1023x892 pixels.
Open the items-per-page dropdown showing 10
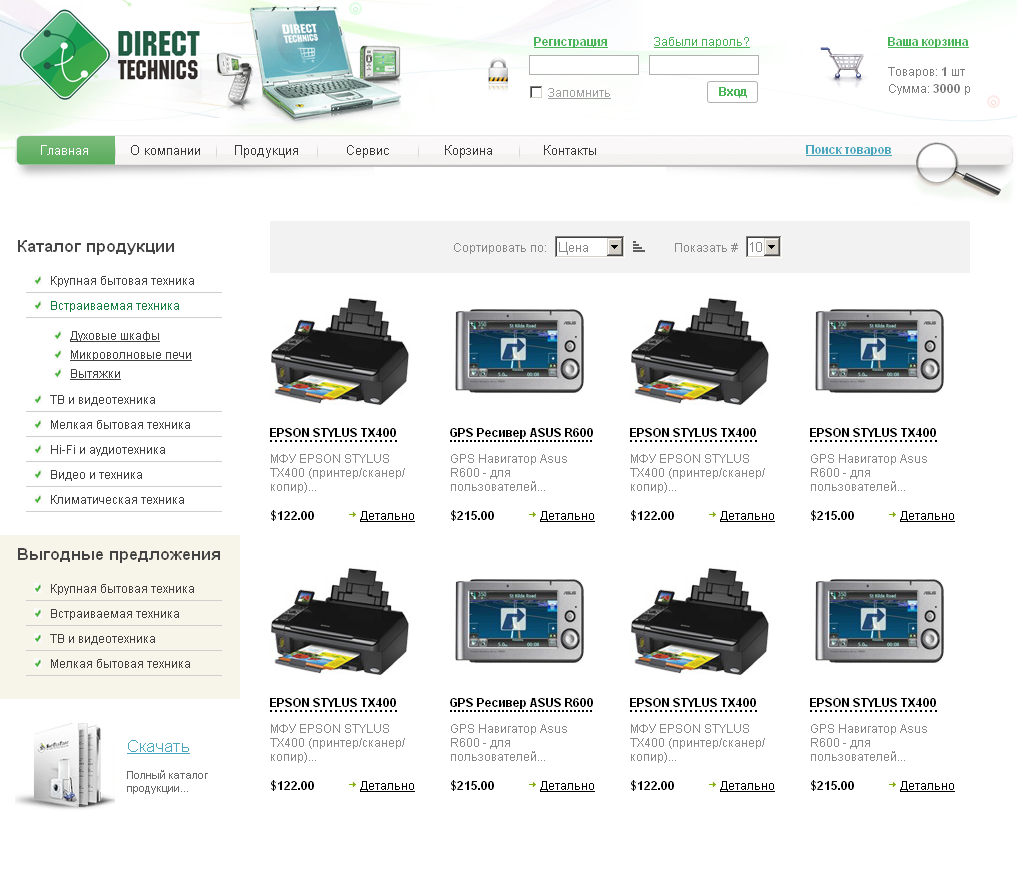pyautogui.click(x=763, y=247)
